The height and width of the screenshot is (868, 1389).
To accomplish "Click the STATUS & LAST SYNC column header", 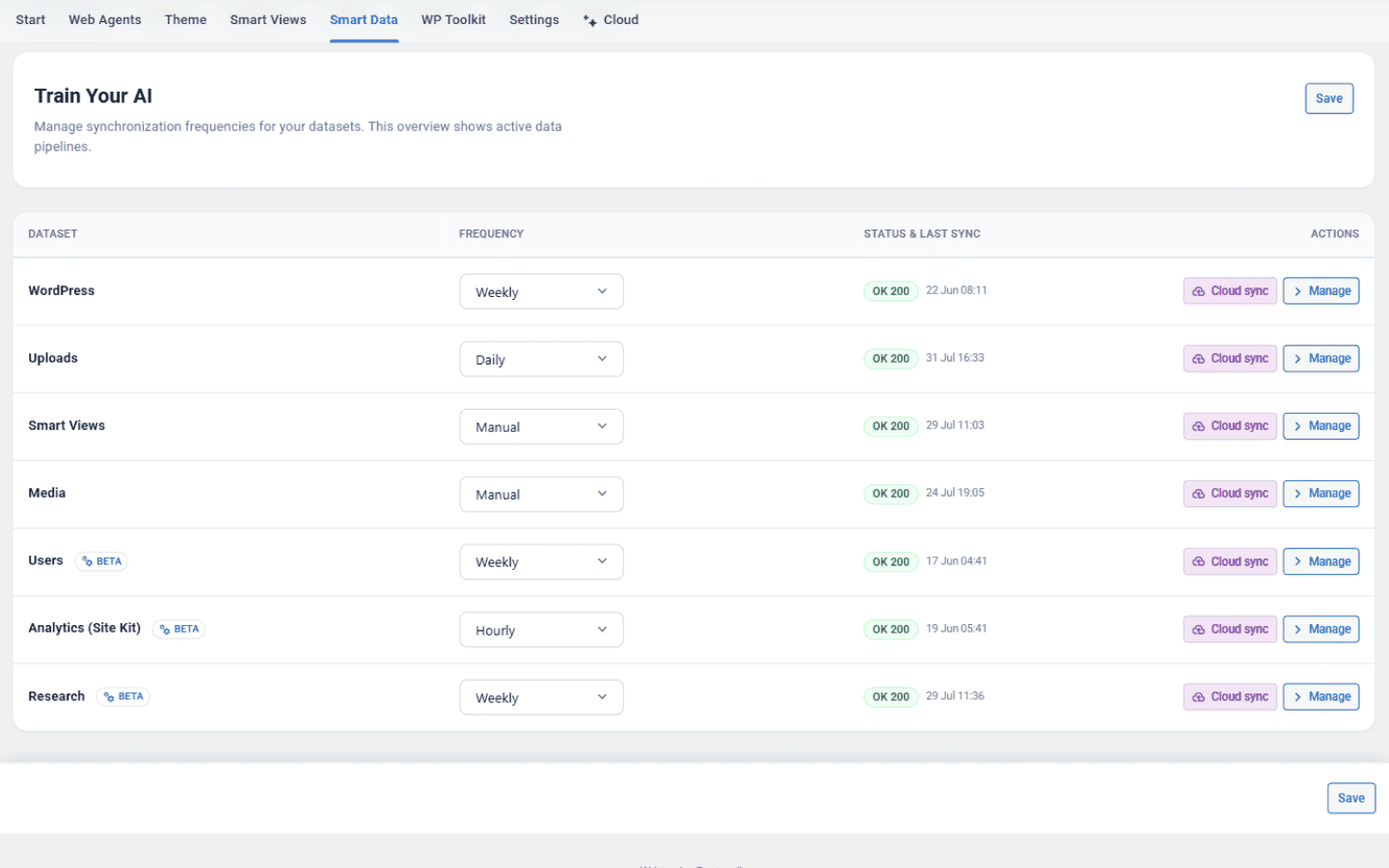I will coord(922,234).
